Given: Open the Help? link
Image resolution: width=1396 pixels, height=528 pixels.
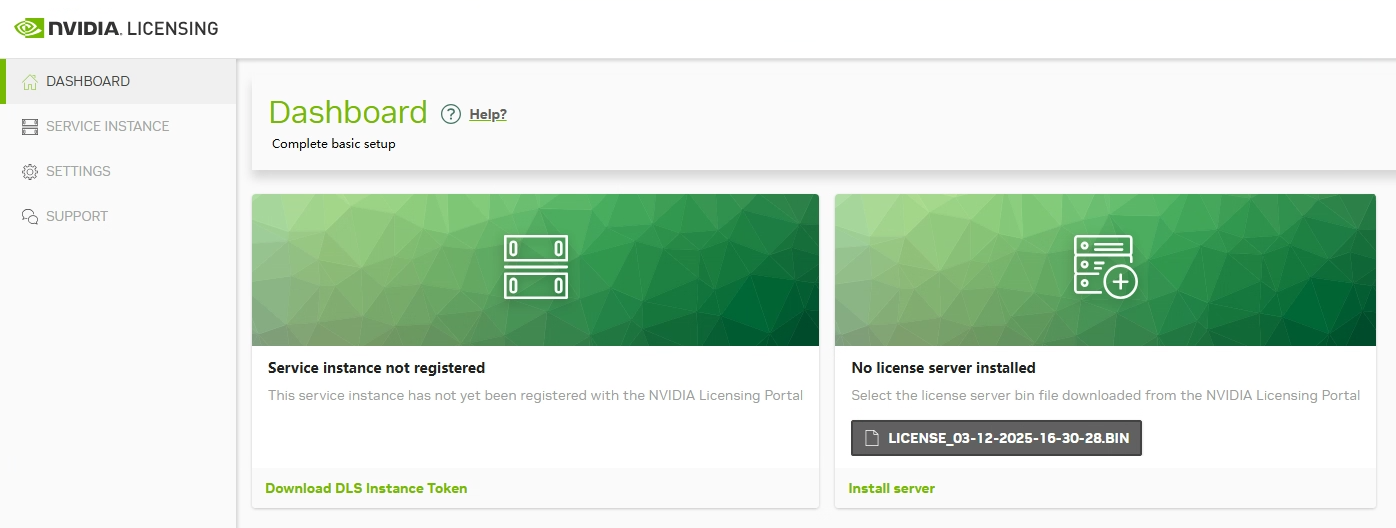Looking at the screenshot, I should tap(488, 114).
